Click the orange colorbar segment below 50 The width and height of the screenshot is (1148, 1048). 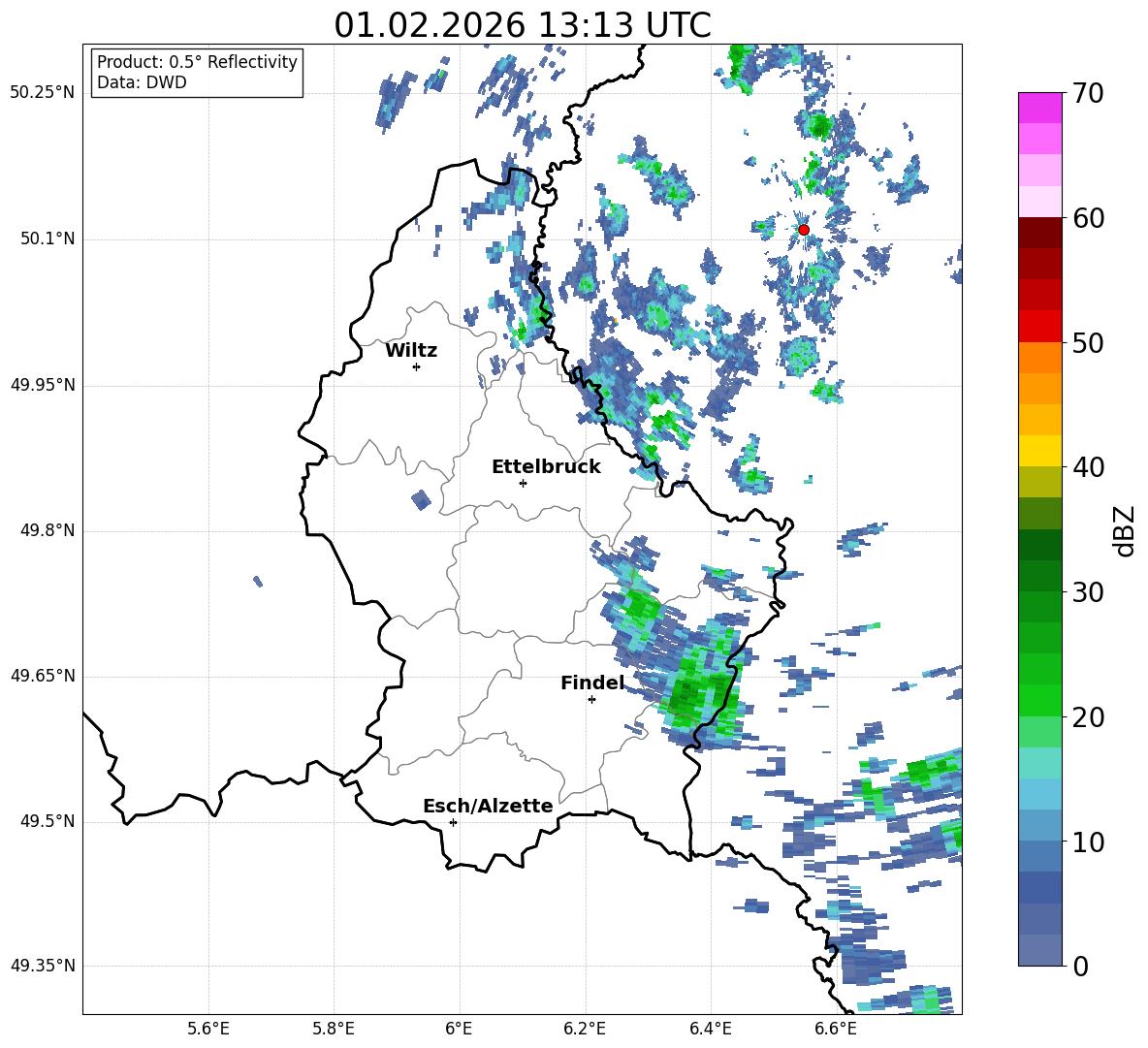[1039, 358]
